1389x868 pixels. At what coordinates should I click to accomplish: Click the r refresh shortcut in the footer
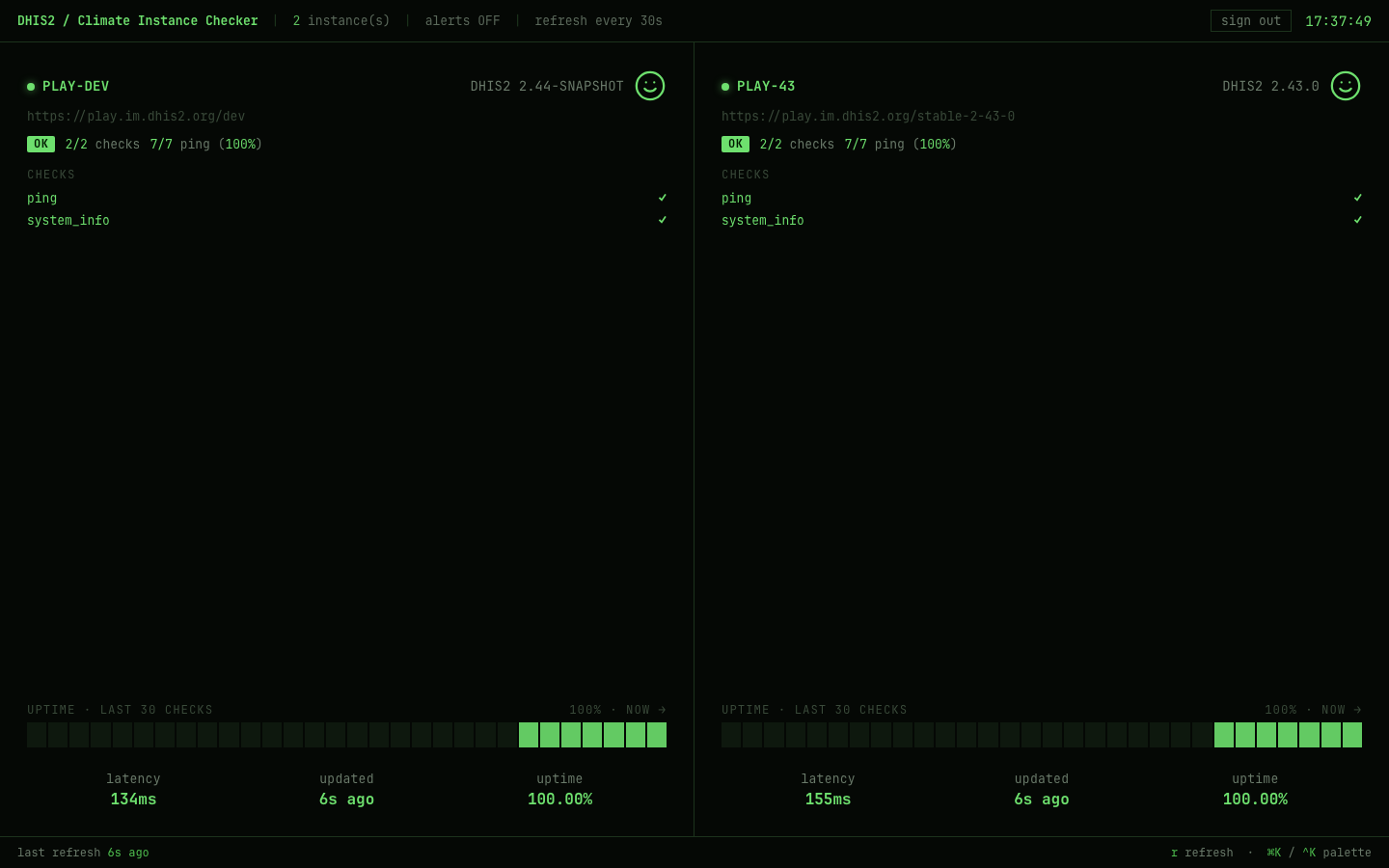click(1202, 853)
